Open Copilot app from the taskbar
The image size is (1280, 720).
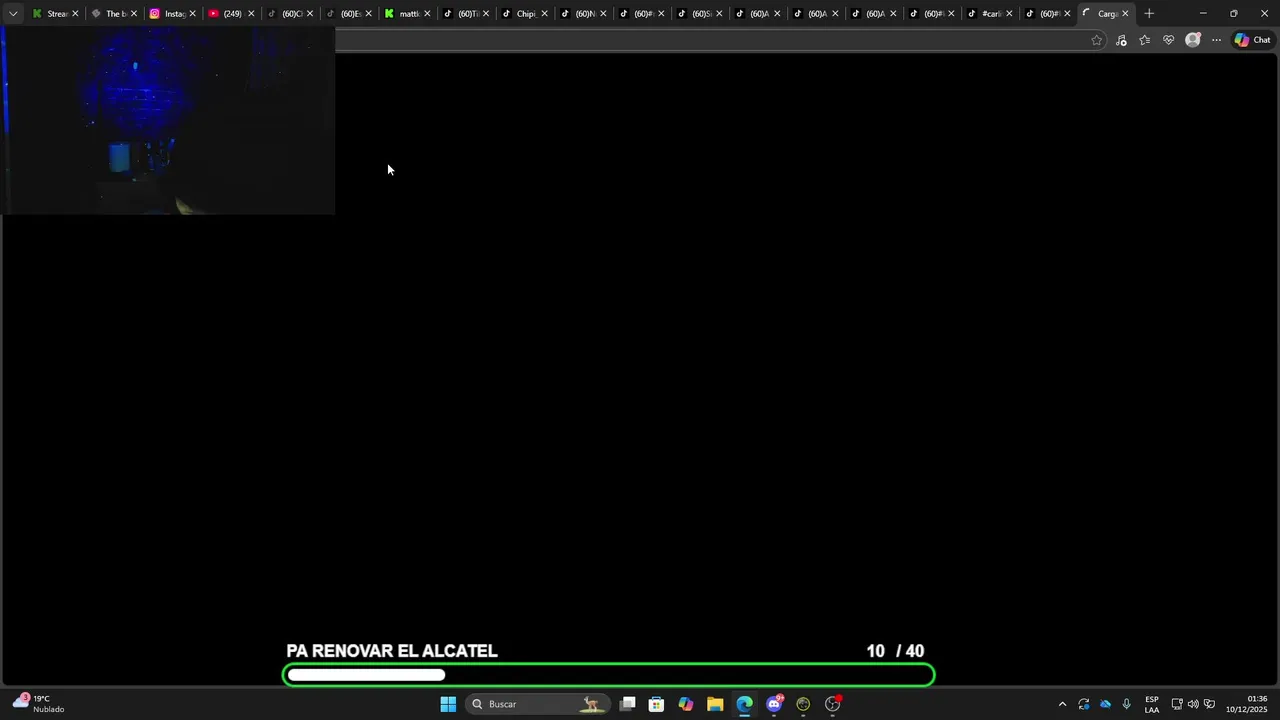pyautogui.click(x=685, y=704)
